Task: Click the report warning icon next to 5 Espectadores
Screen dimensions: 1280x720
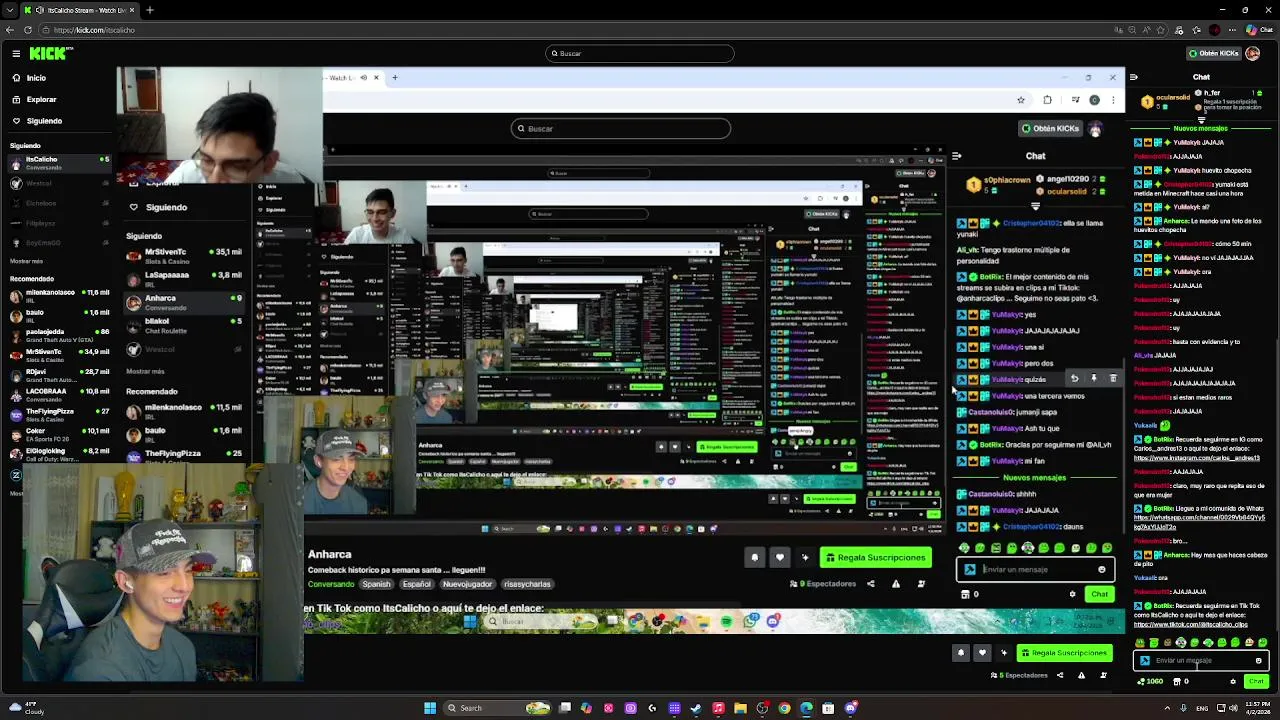Action: point(1081,675)
